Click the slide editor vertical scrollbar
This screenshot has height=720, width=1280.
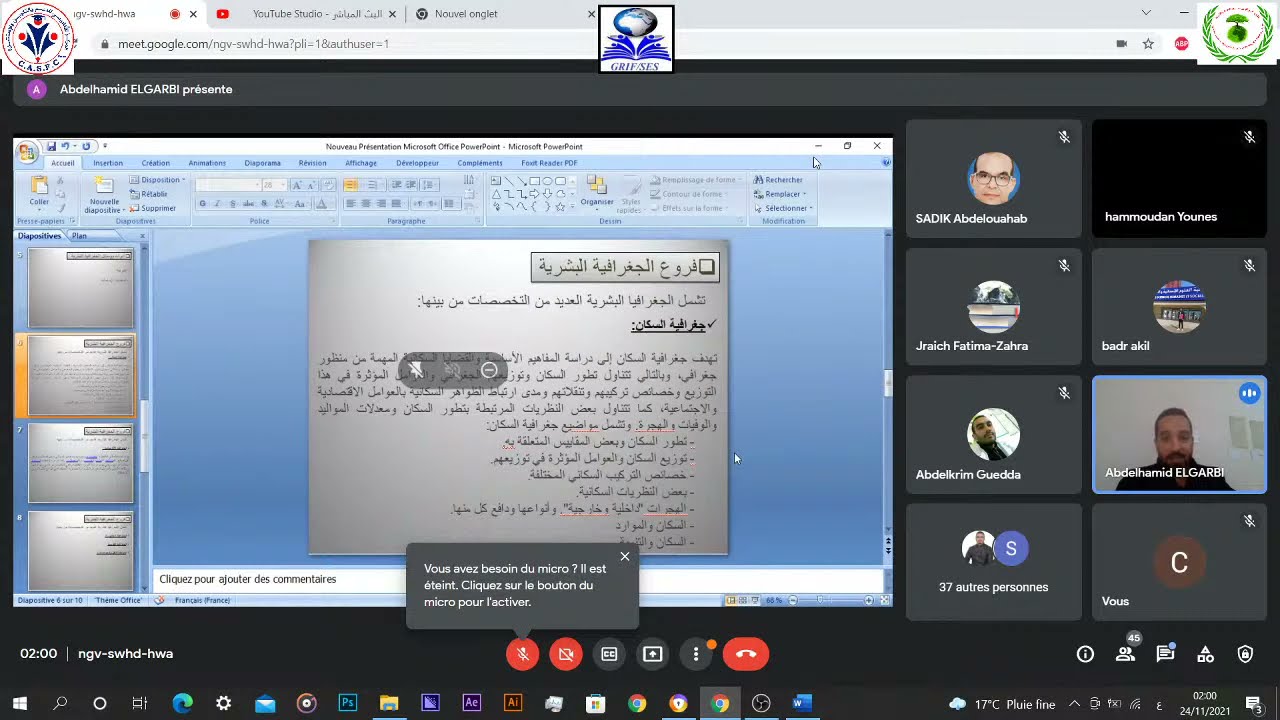tap(888, 384)
